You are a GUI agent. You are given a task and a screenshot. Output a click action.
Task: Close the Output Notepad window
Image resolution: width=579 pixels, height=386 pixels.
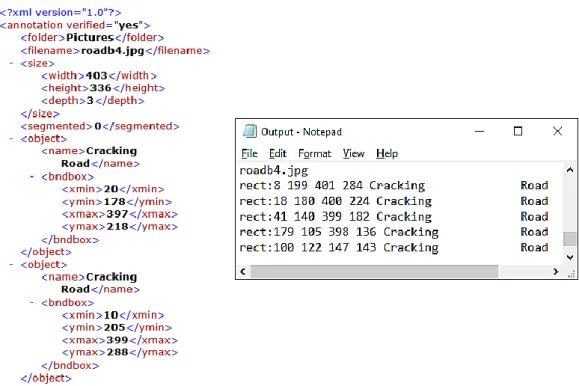tap(558, 131)
